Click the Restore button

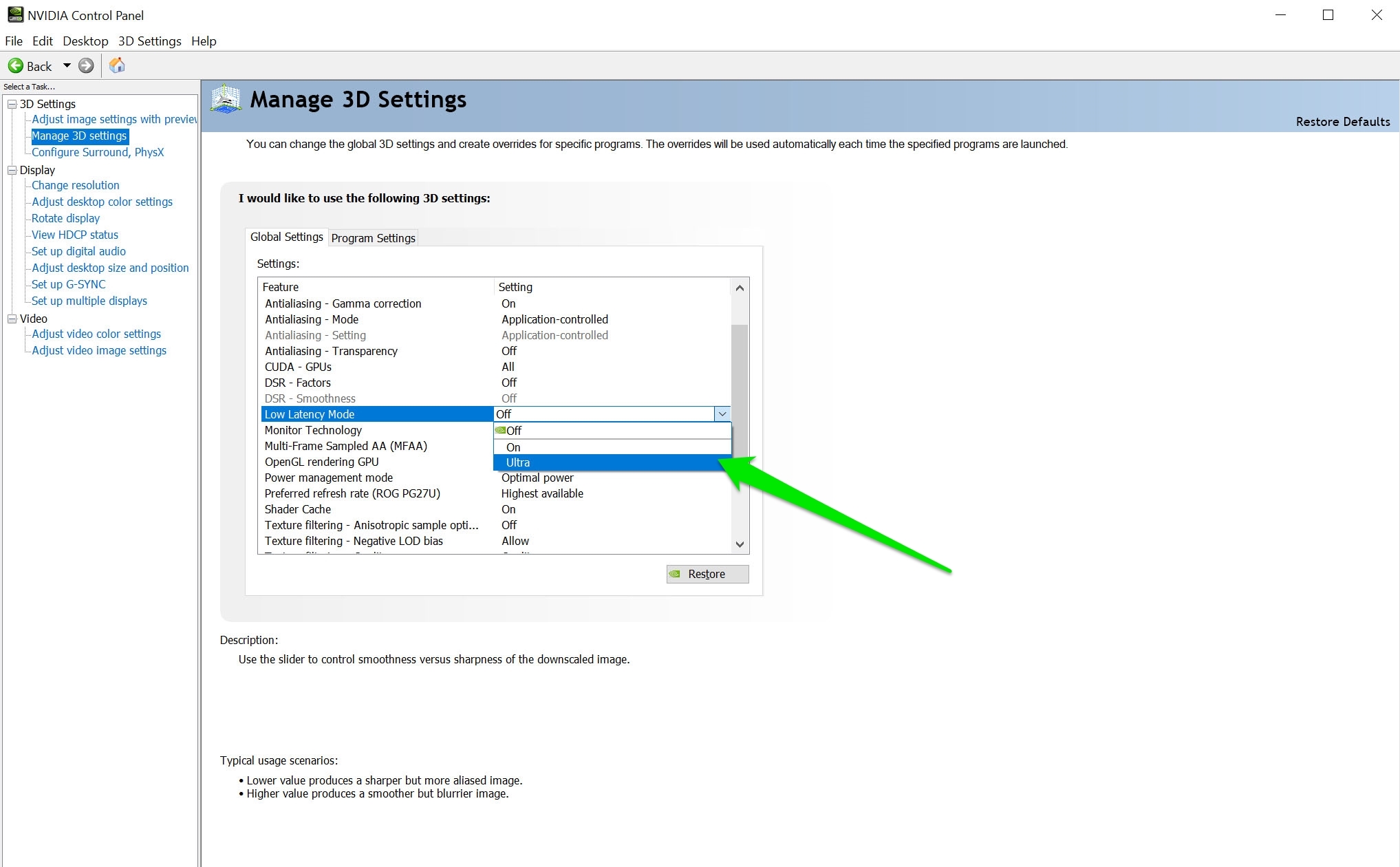point(707,574)
